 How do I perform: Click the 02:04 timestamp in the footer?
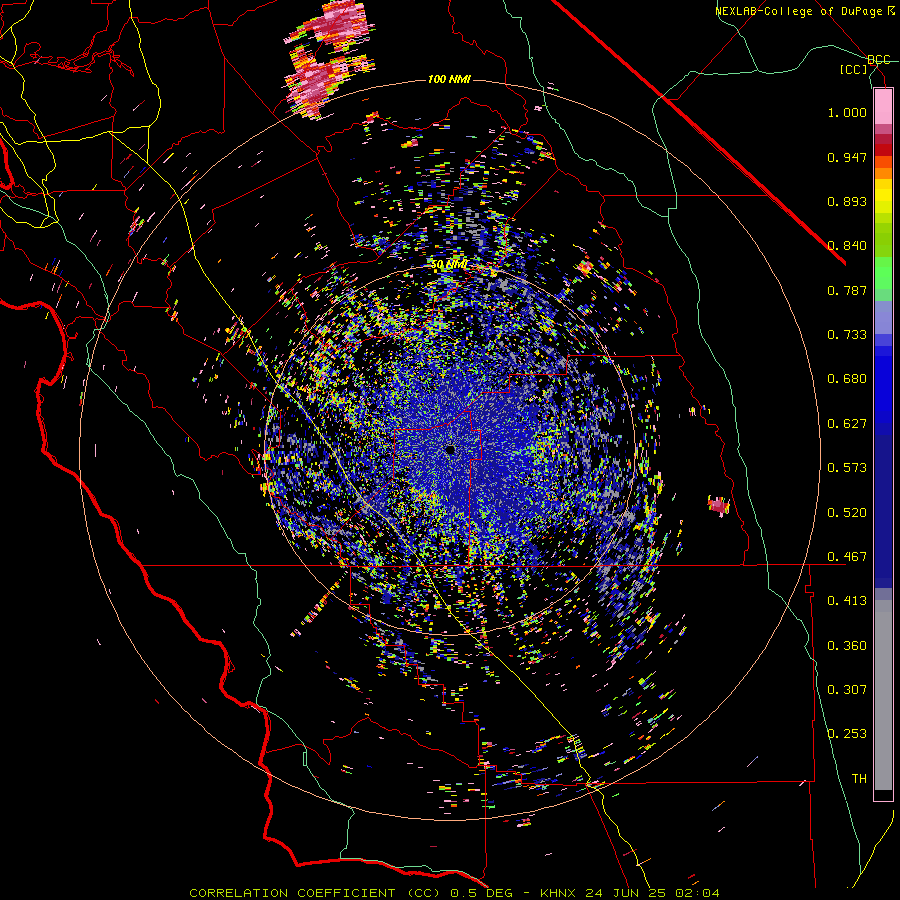click(696, 893)
